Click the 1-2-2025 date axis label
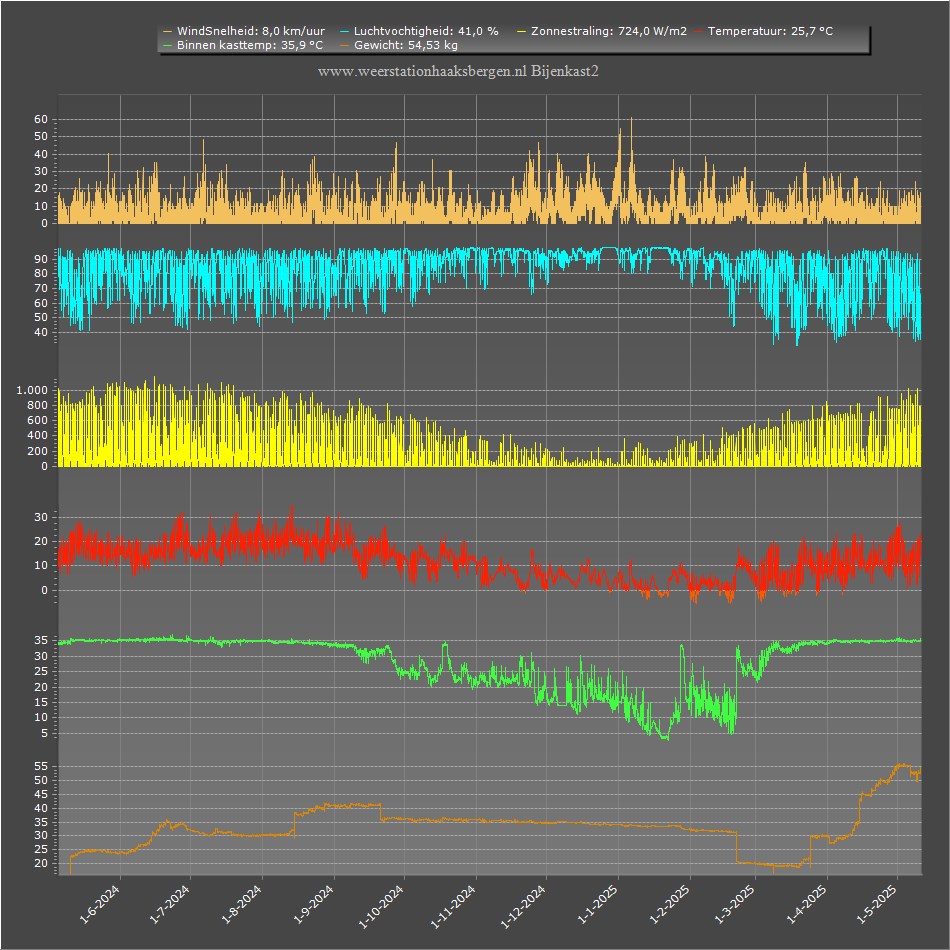The height and width of the screenshot is (950, 950). coord(670,903)
